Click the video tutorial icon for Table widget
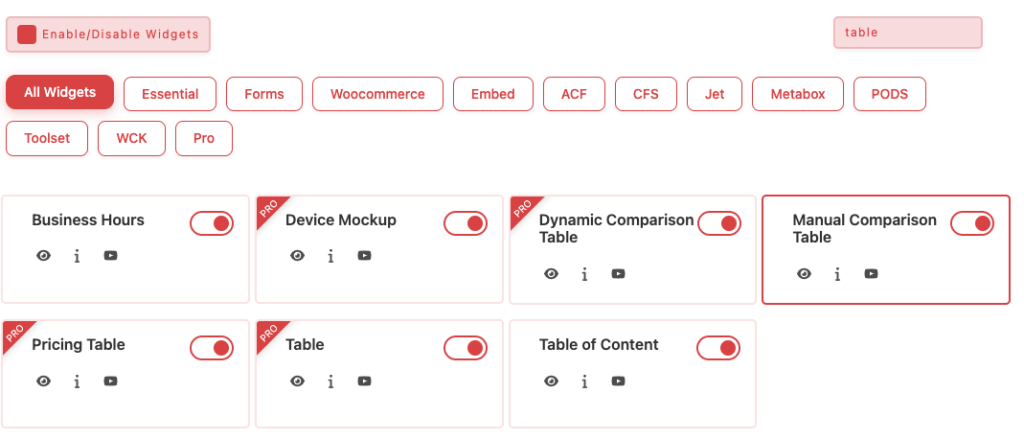The height and width of the screenshot is (439, 1024). pos(364,381)
